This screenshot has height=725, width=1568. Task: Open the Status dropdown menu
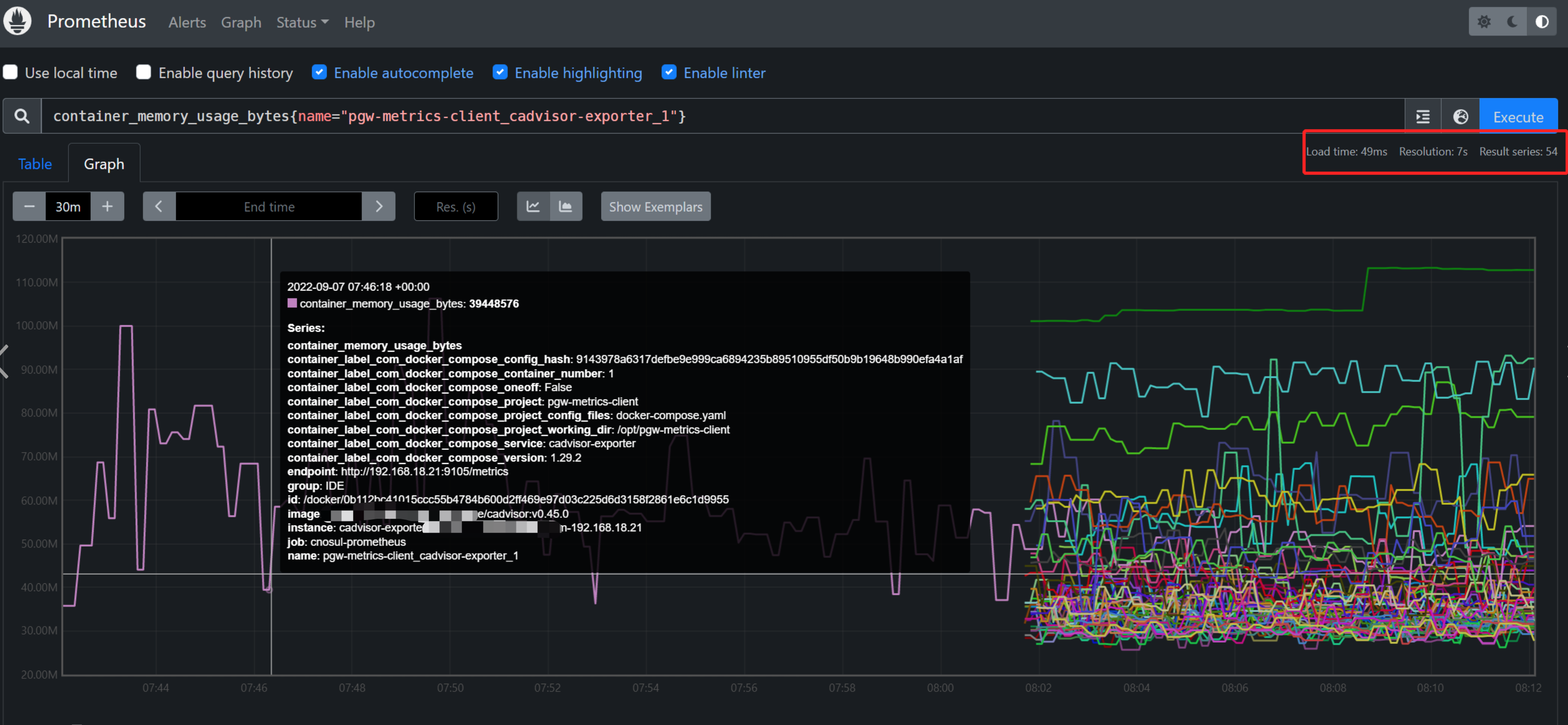302,22
